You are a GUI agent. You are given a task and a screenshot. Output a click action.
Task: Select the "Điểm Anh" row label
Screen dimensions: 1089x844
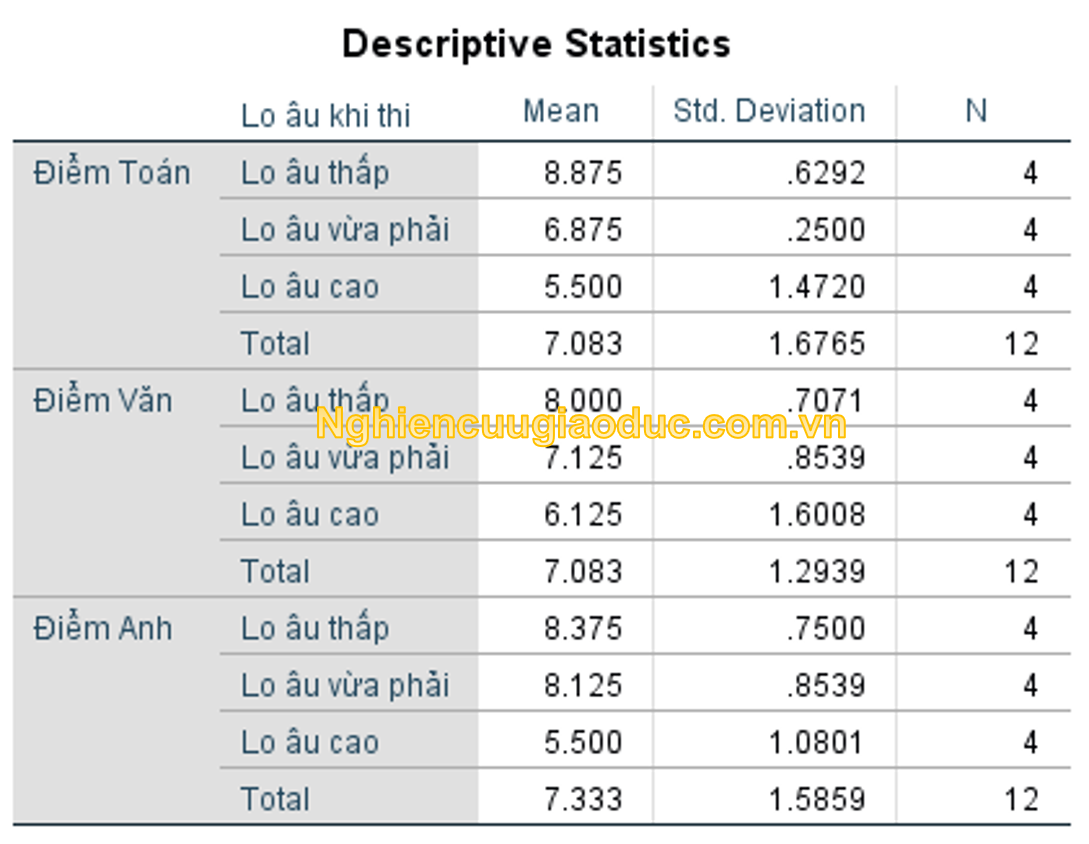point(103,629)
